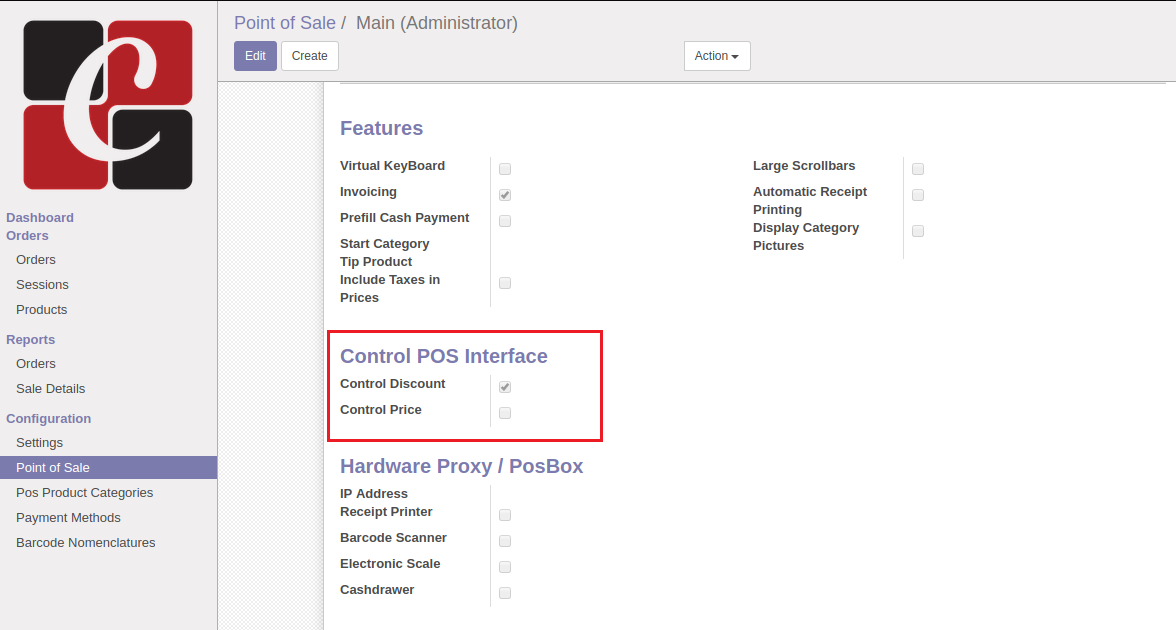The height and width of the screenshot is (630, 1176).
Task: Open Sale Details report
Action: pyautogui.click(x=50, y=389)
